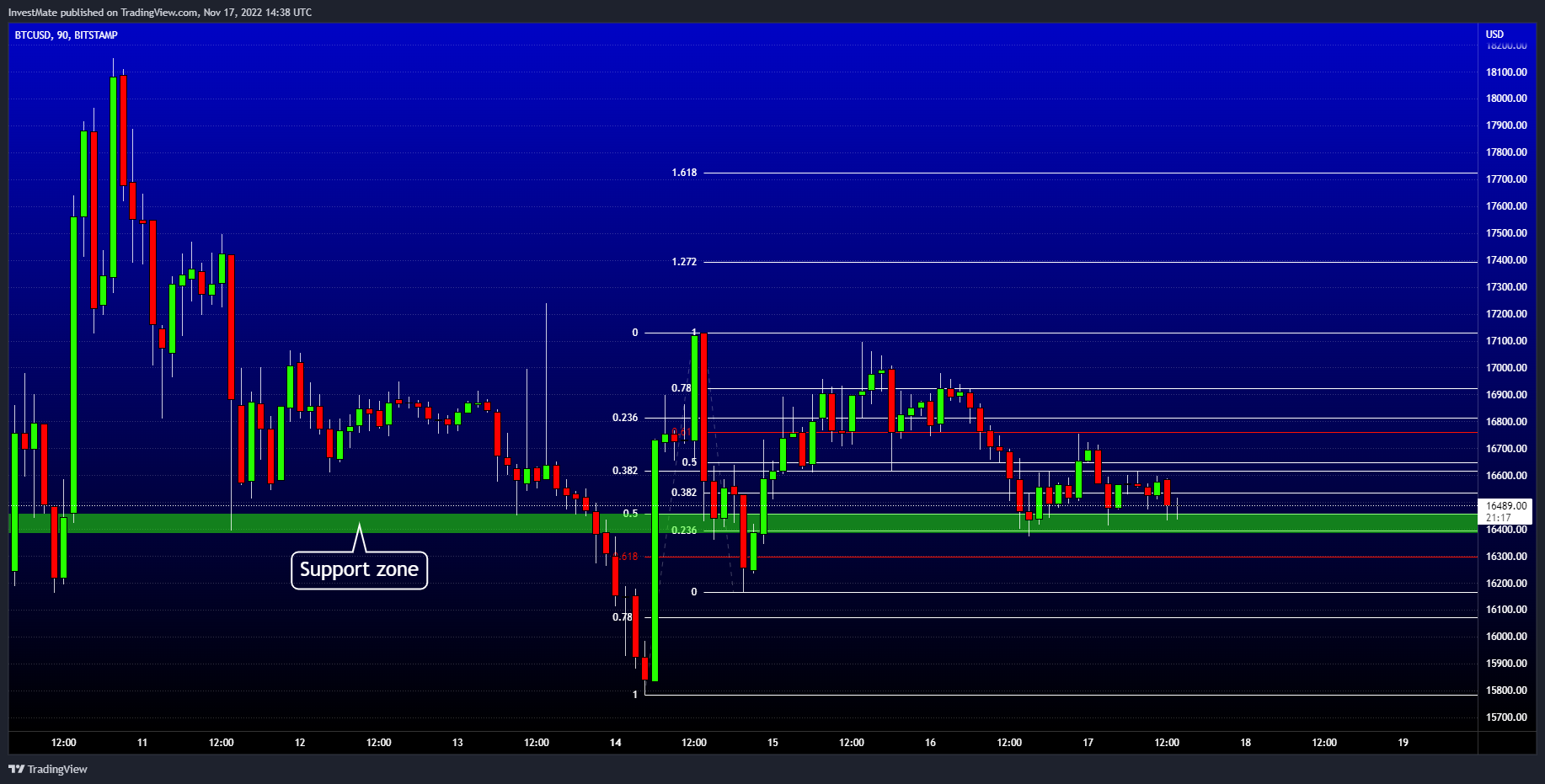Click the 16400.00 price axis label
This screenshot has width=1545, height=784.
point(1506,530)
